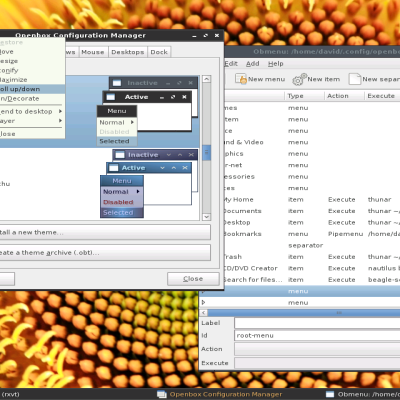Expand the Layer submenu arrow

pyautogui.click(x=60, y=121)
